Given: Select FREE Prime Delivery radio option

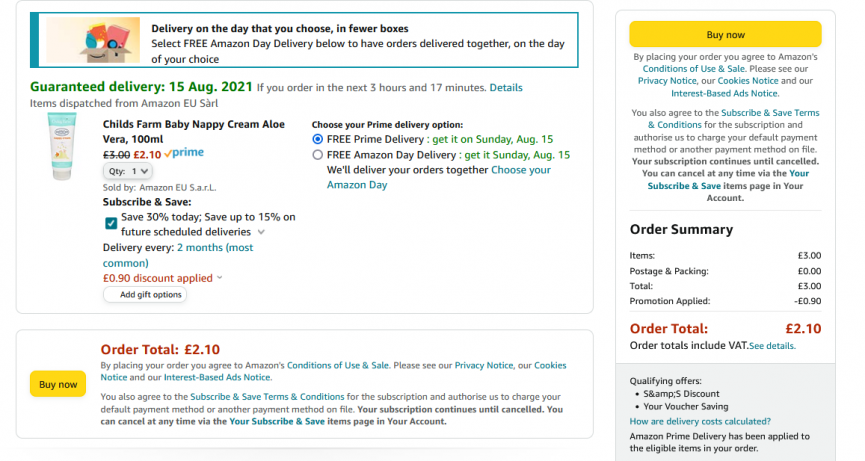Looking at the screenshot, I should [317, 139].
